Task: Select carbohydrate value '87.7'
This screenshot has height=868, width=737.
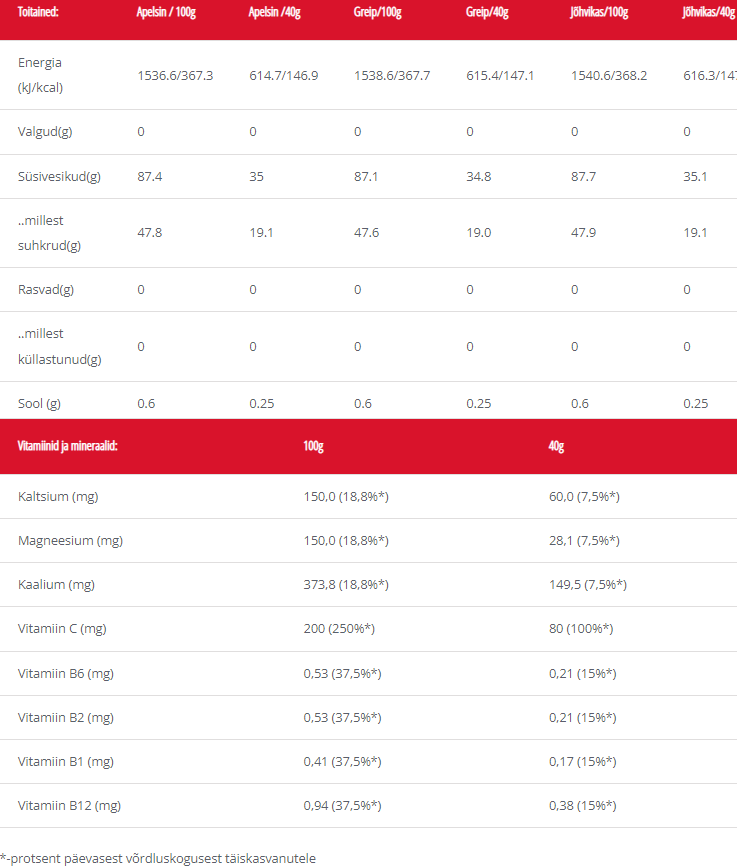Action: pos(584,177)
